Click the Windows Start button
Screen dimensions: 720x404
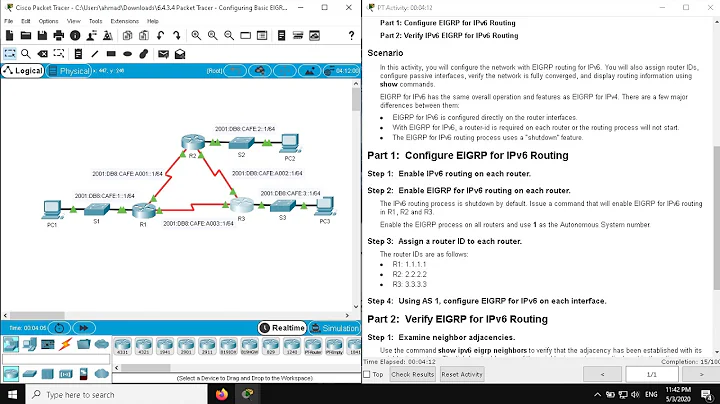tap(12, 394)
